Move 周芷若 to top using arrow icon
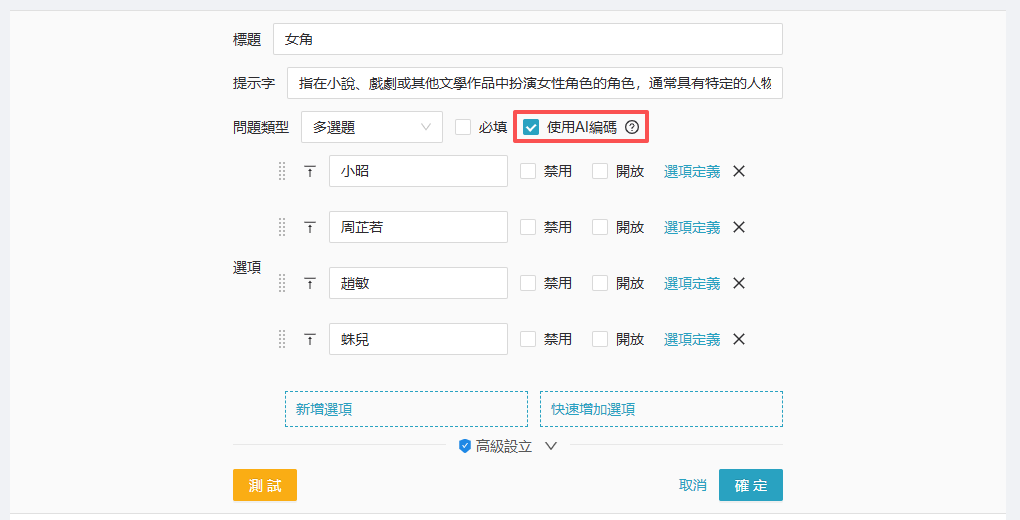Viewport: 1020px width, 520px height. [x=309, y=227]
